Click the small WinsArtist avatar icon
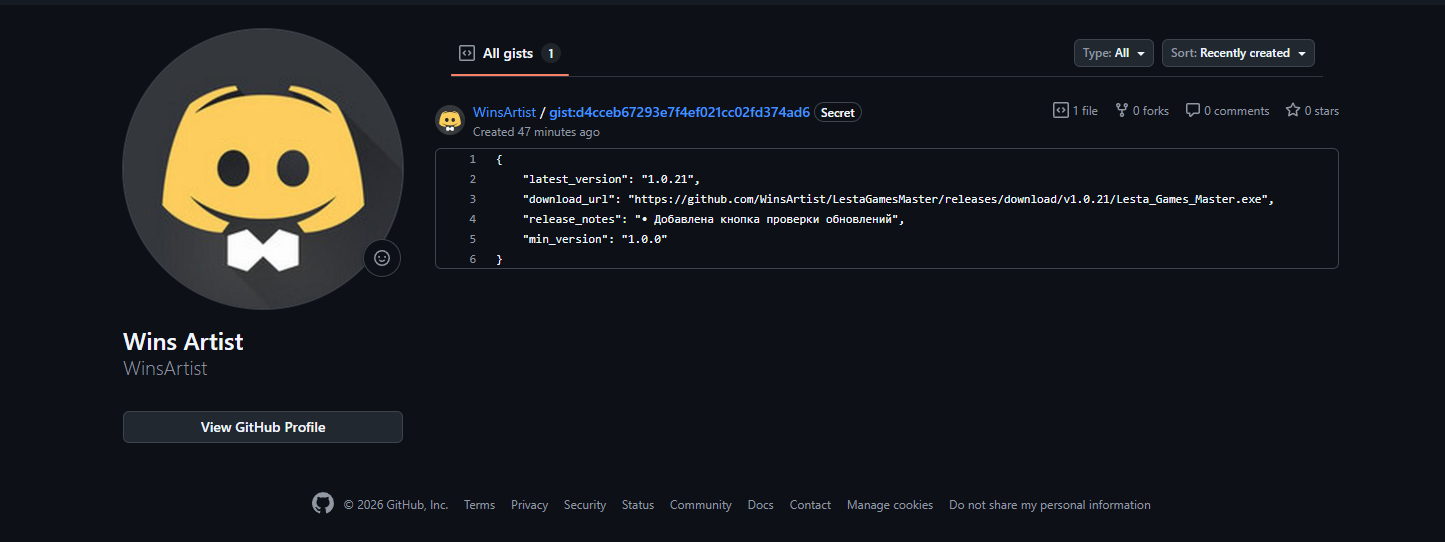The width and height of the screenshot is (1445, 542). (x=450, y=120)
